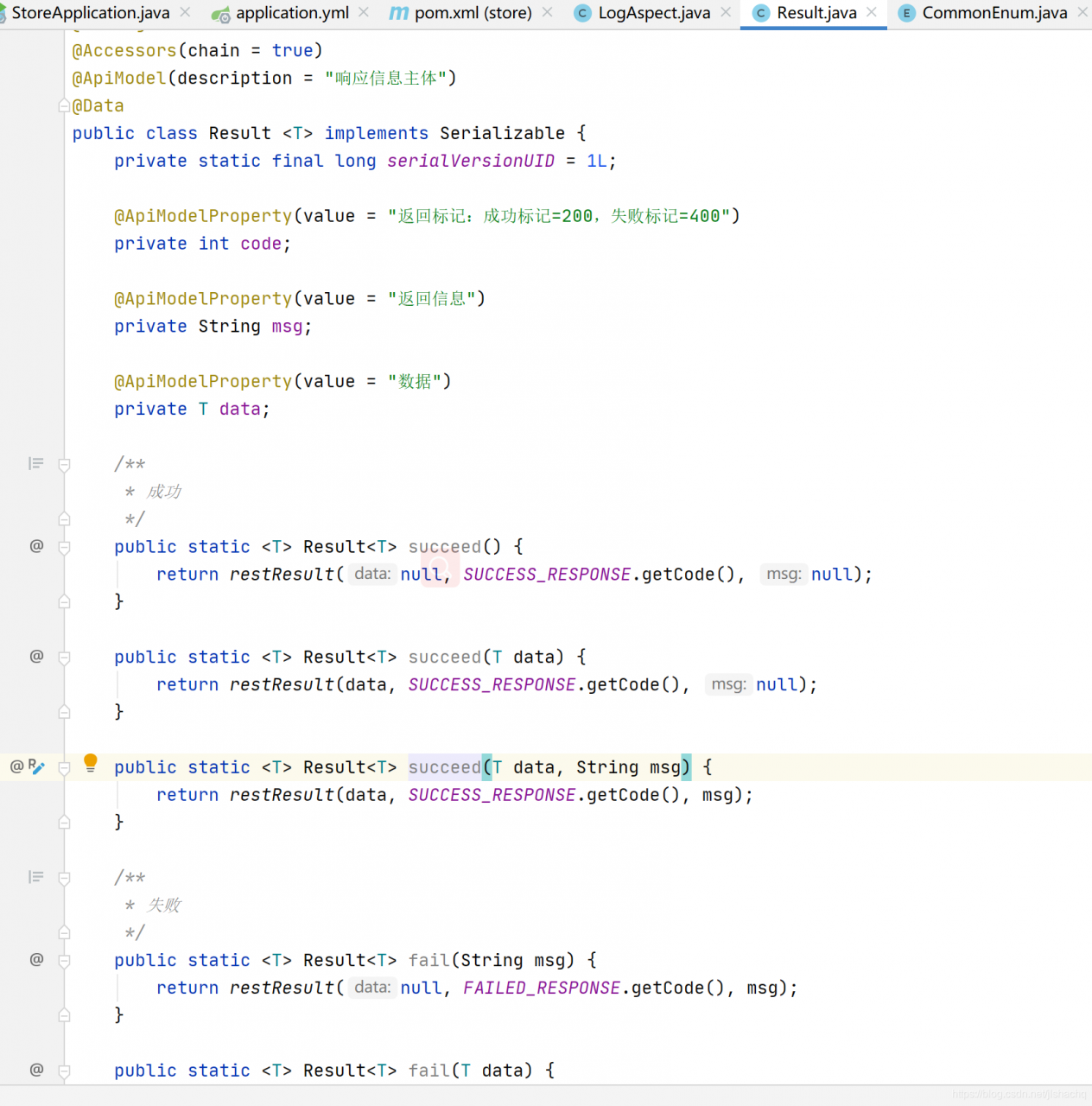This screenshot has width=1092, height=1106.
Task: Click the @ gutter icon beside no-arg succeed()
Action: tap(36, 546)
